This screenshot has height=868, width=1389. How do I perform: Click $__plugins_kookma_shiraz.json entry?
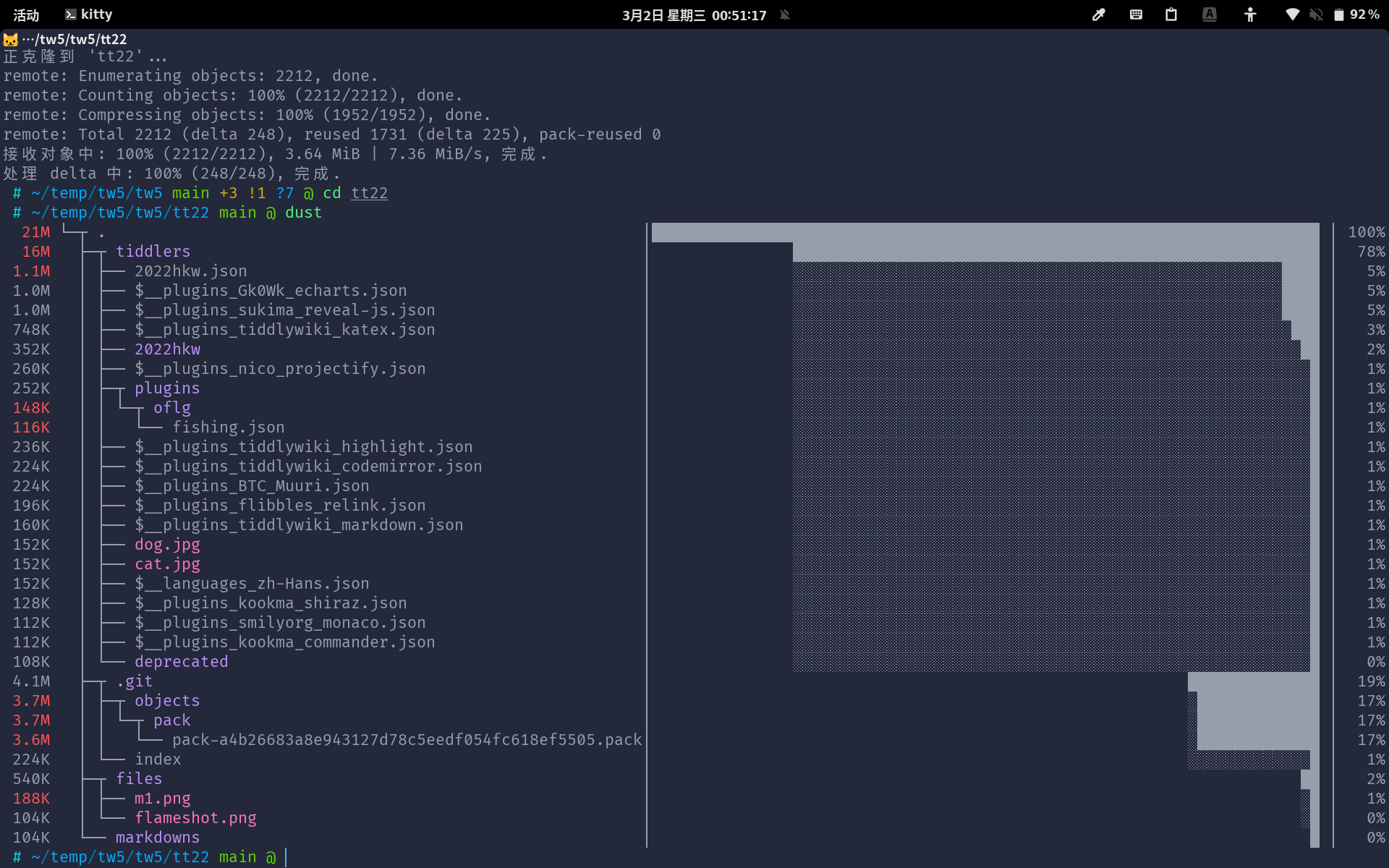click(271, 603)
